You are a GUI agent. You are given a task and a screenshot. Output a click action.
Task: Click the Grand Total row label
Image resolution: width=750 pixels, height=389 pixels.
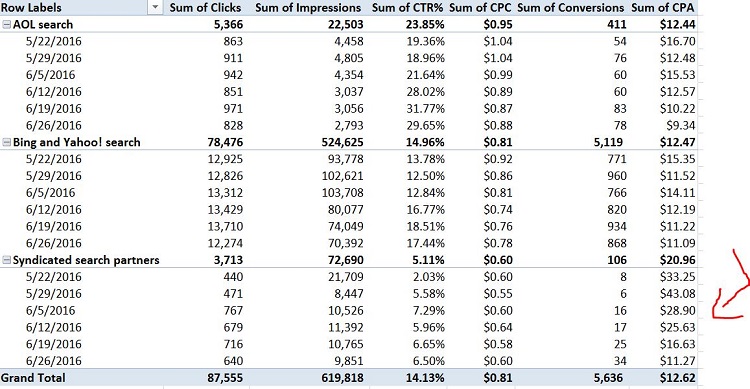tap(33, 378)
